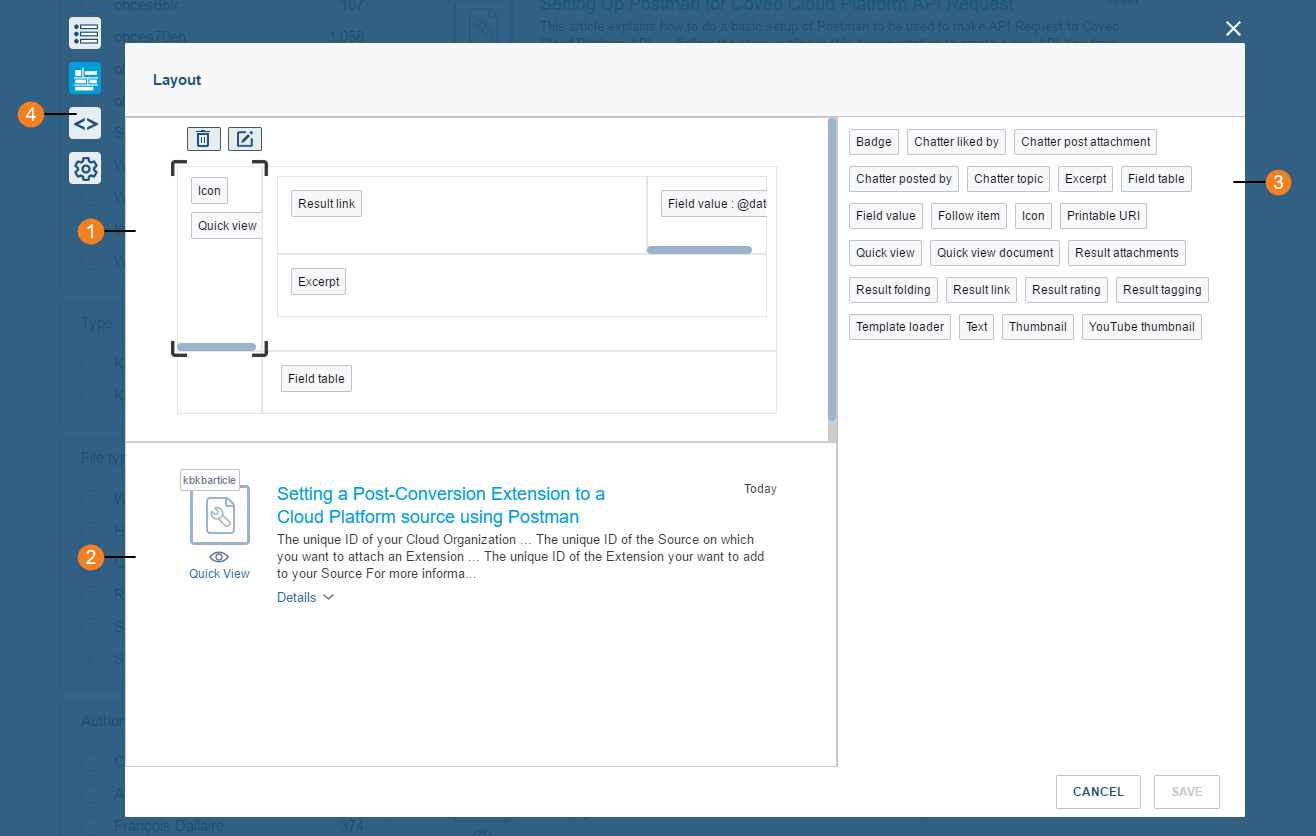The height and width of the screenshot is (836, 1316).
Task: Click the horizontal scrollbar under Icon cell
Action: click(x=216, y=347)
